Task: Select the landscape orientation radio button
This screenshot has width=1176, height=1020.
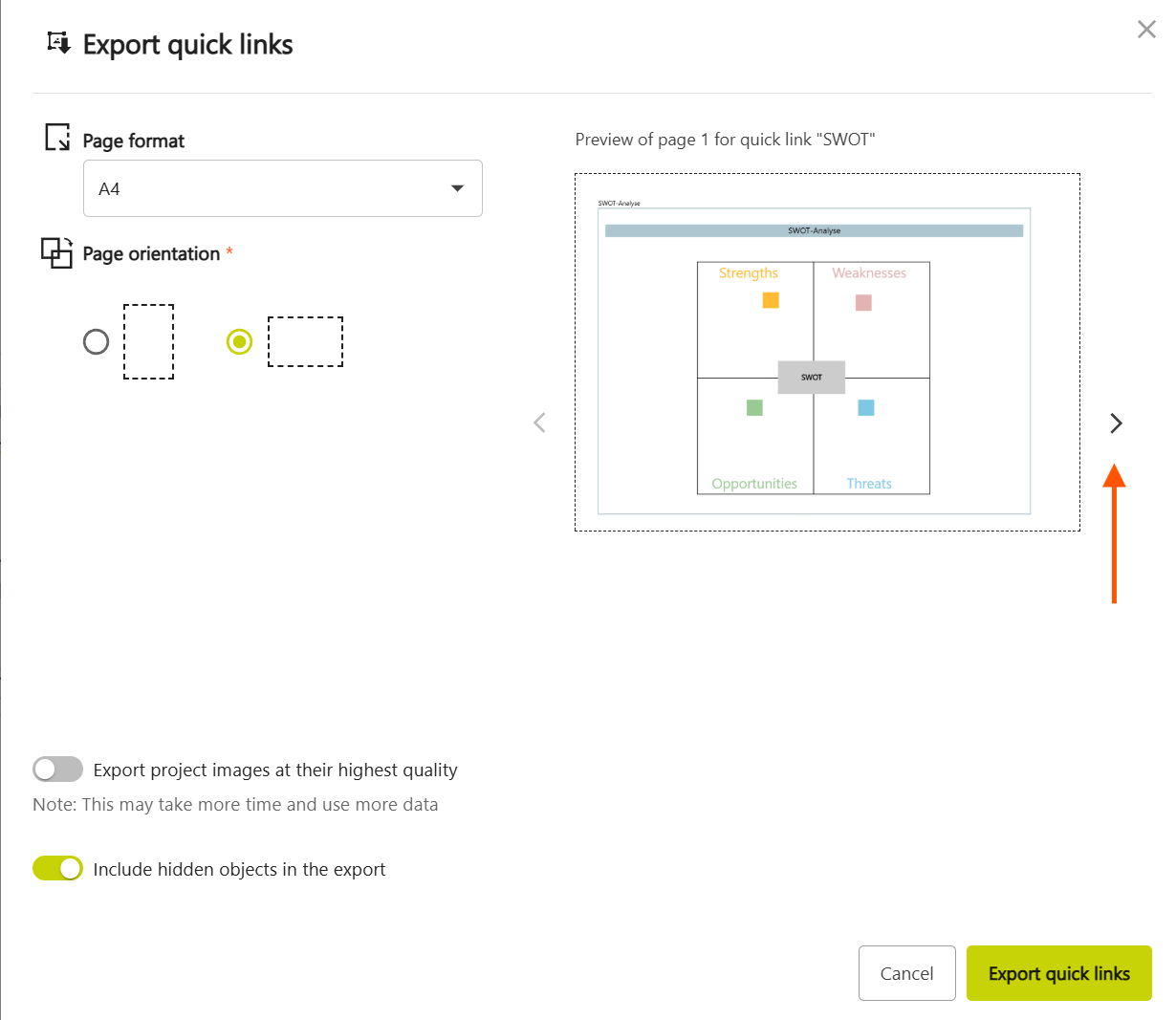Action: [239, 341]
